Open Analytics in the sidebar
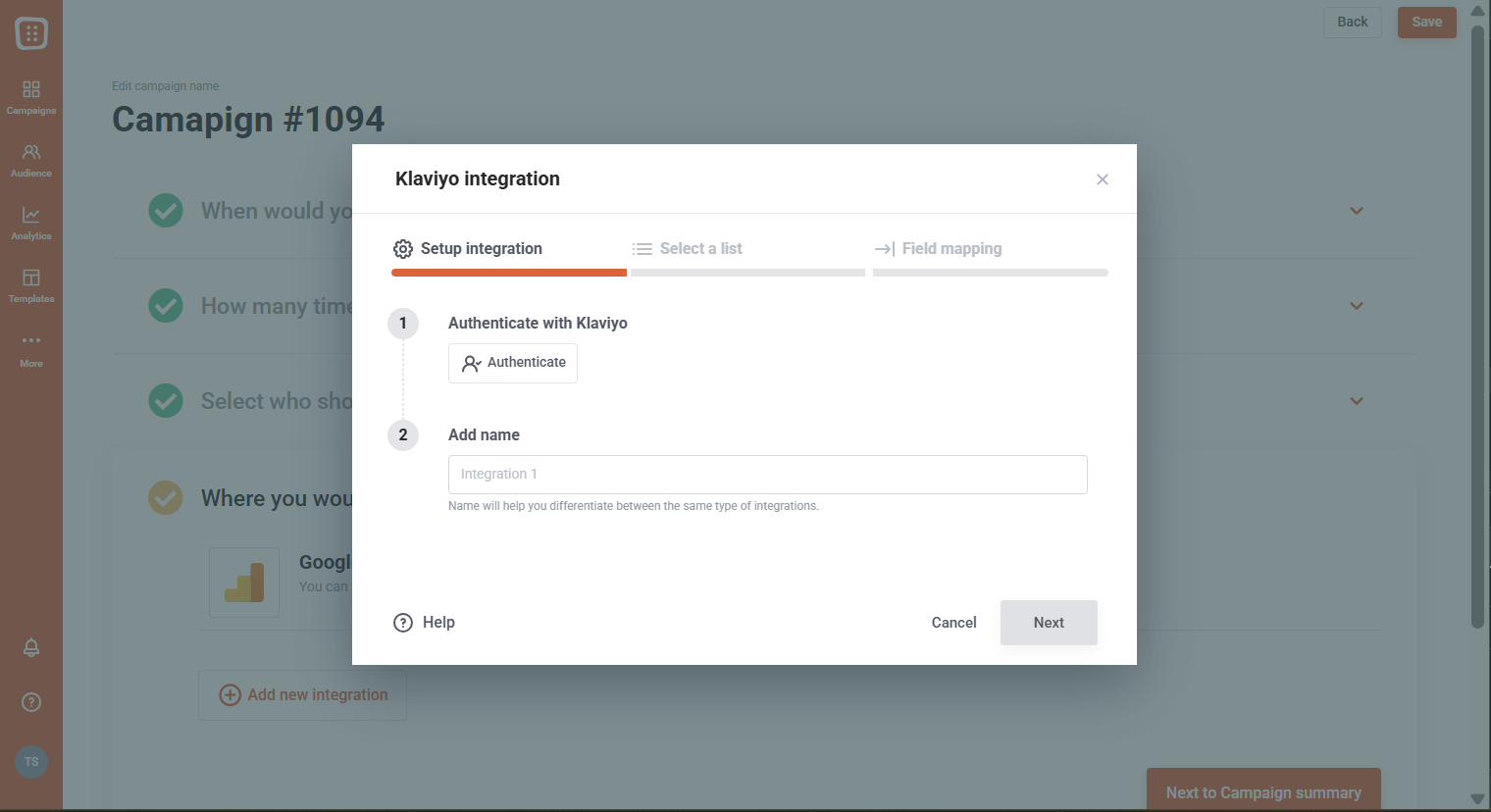The height and width of the screenshot is (812, 1491). tap(31, 224)
